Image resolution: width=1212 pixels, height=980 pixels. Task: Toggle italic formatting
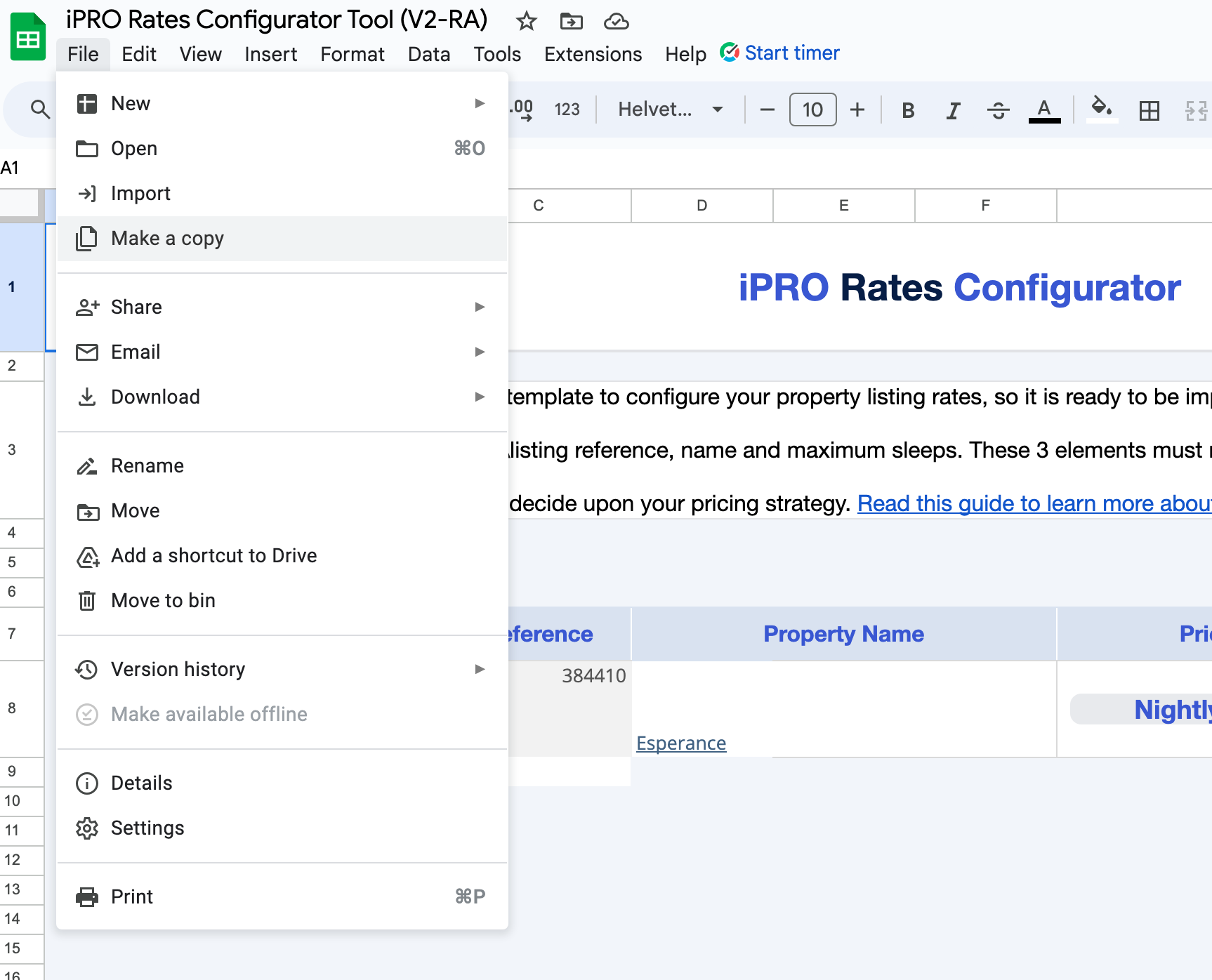tap(953, 110)
